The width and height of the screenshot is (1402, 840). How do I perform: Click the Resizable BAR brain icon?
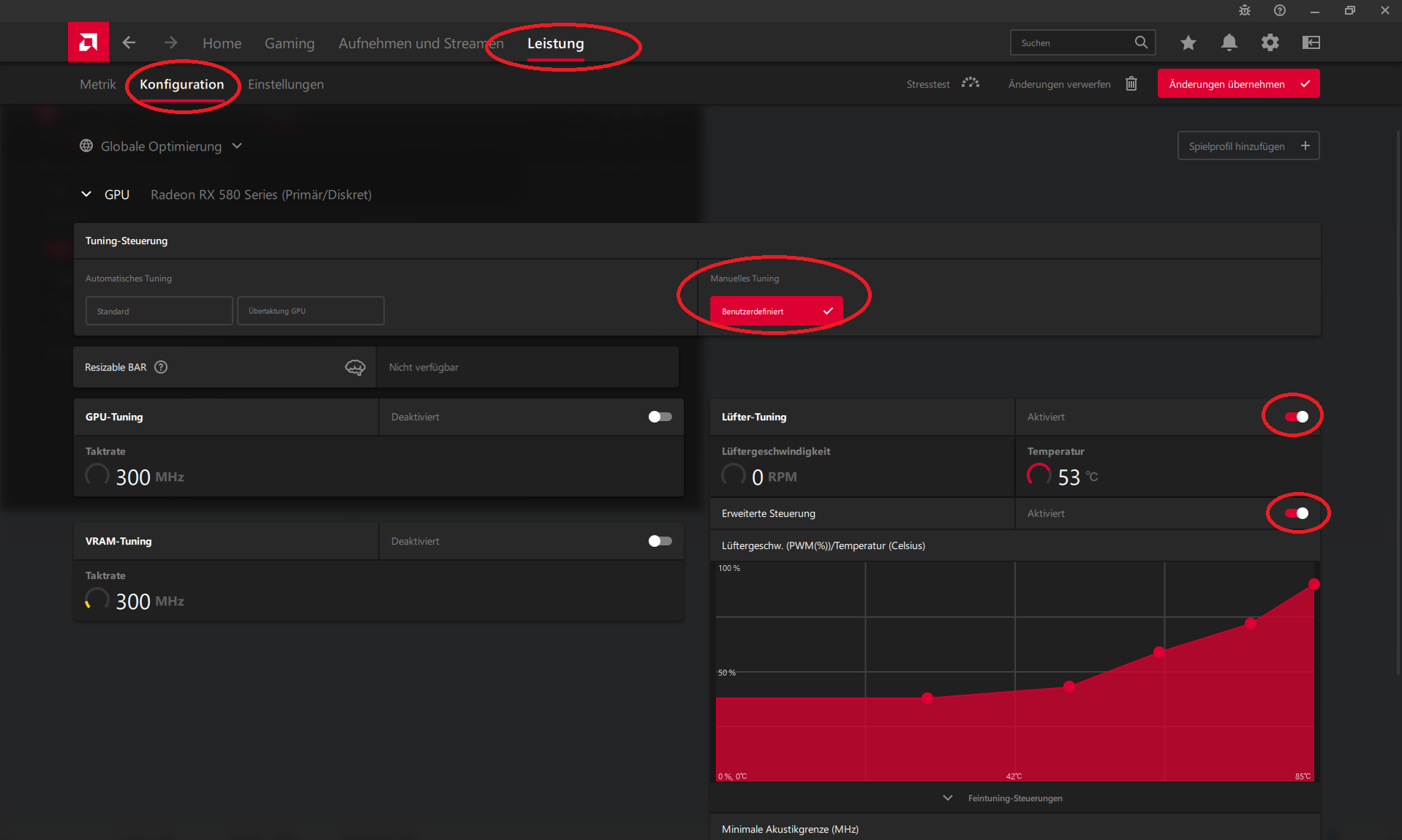(x=355, y=367)
